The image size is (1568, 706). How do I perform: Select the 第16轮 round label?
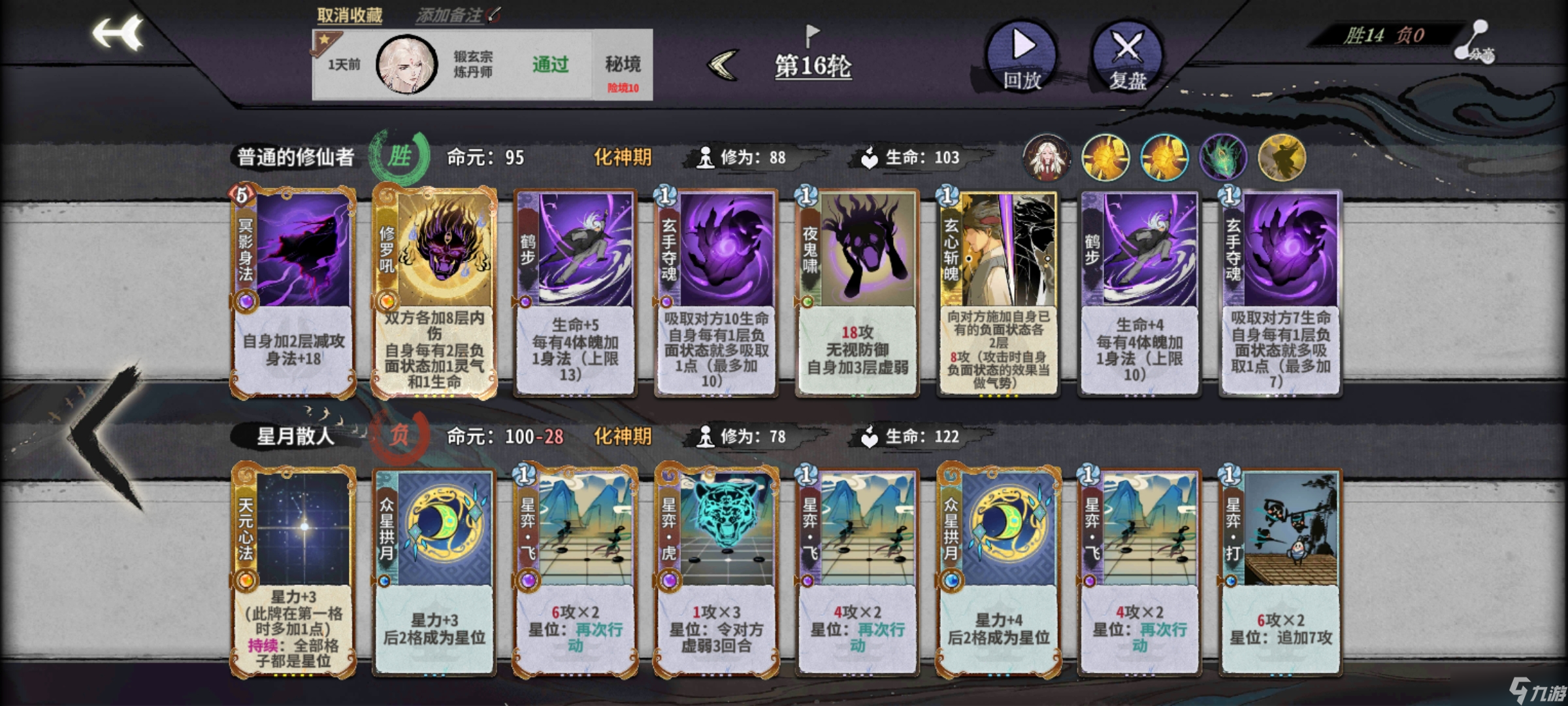point(813,66)
